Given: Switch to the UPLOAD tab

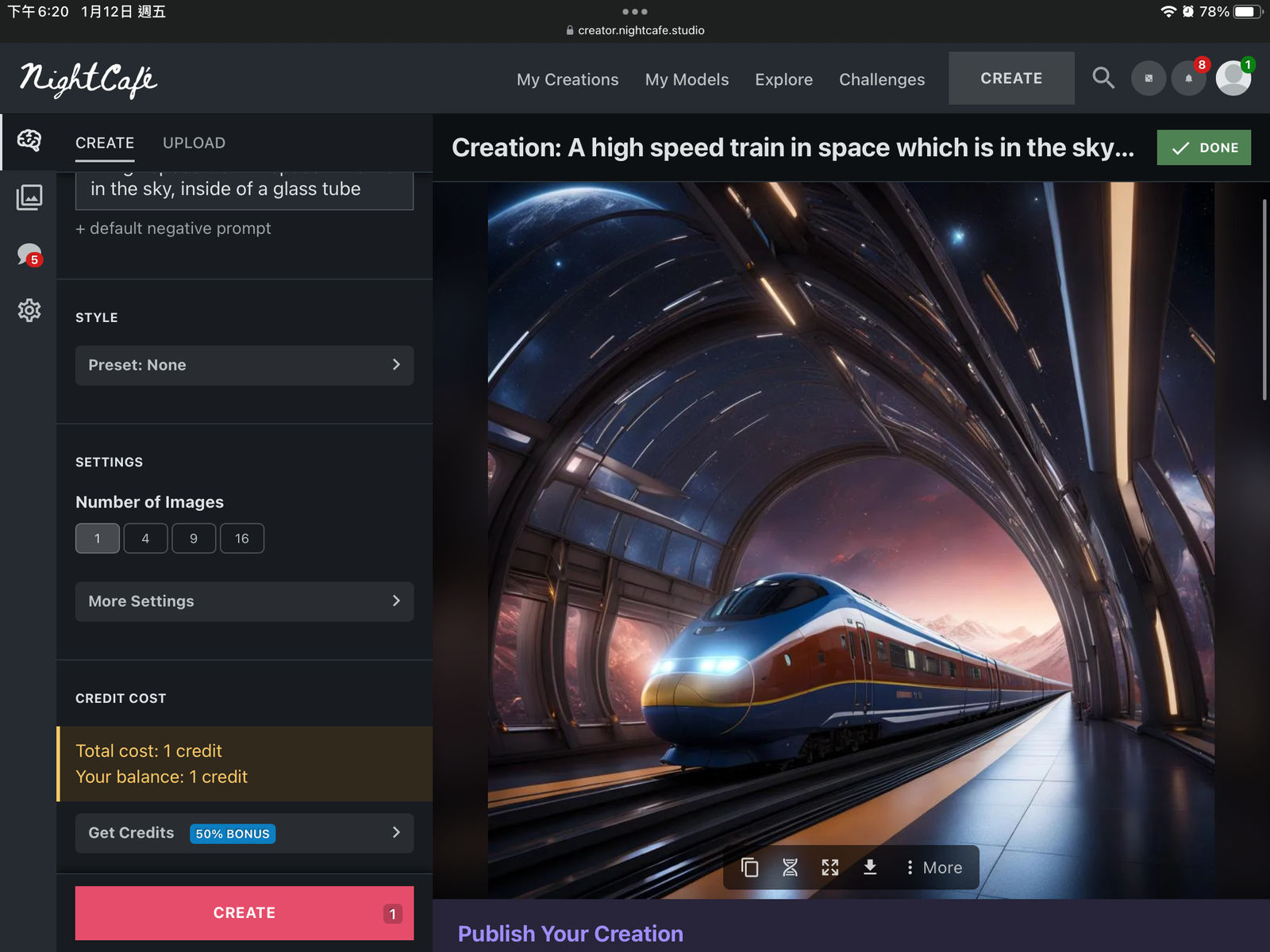Looking at the screenshot, I should [x=194, y=143].
